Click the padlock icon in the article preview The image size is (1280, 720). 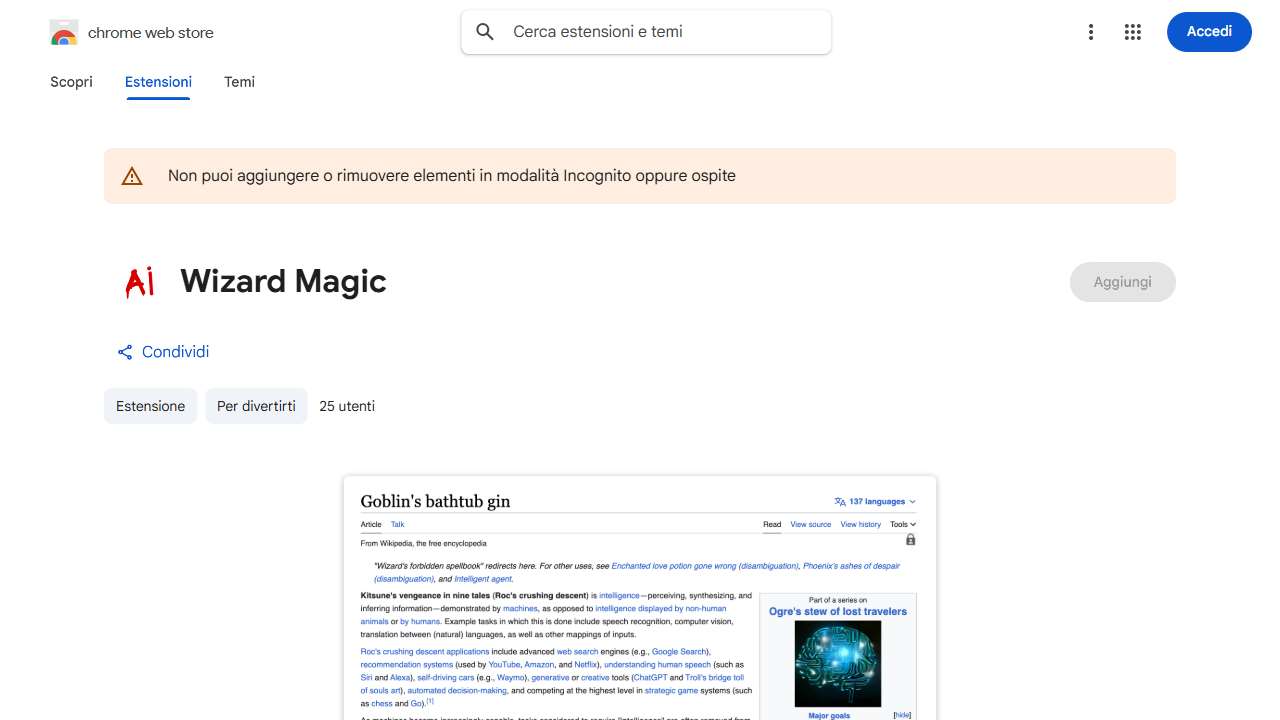tap(910, 539)
